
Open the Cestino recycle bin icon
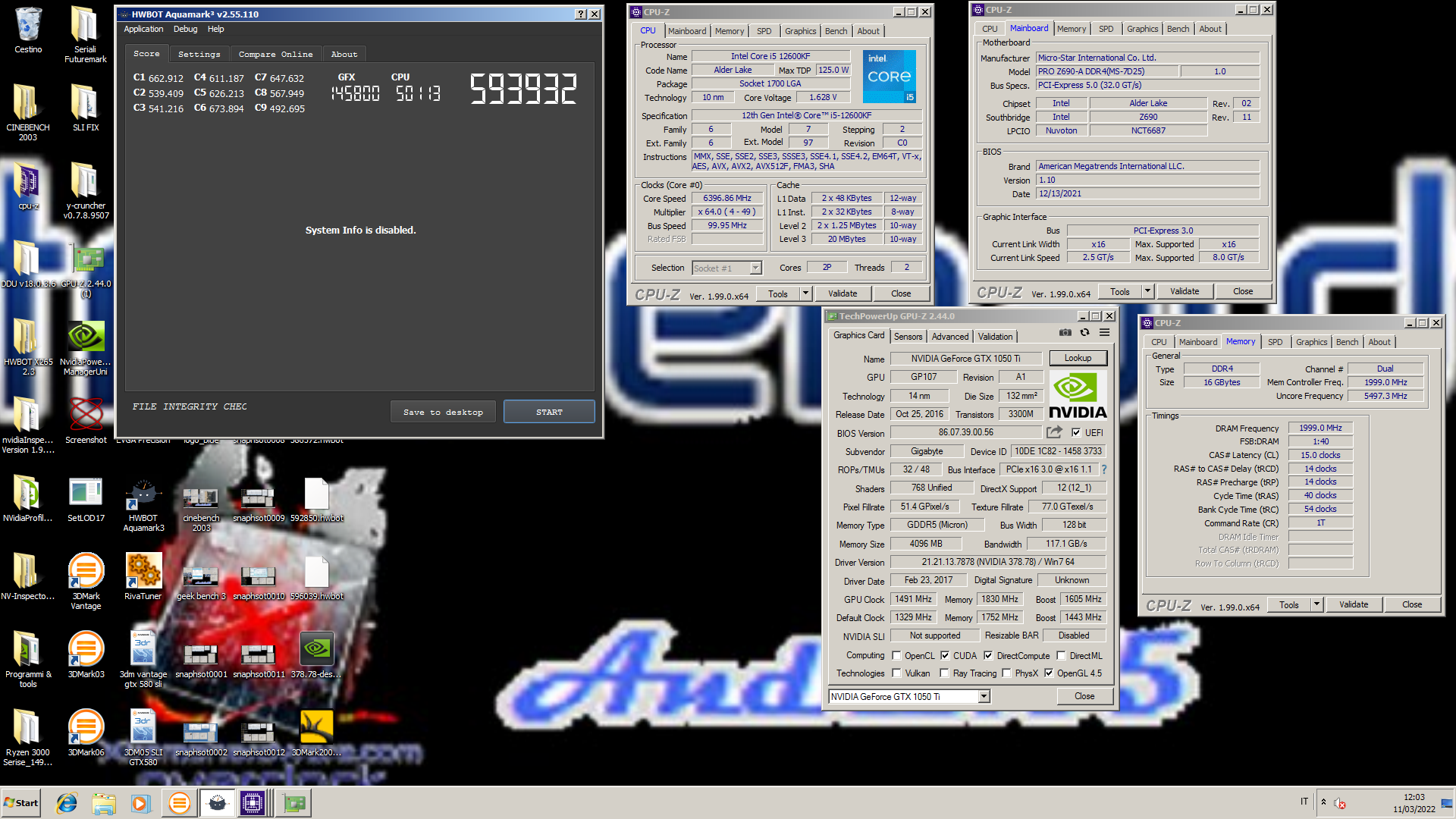tap(28, 30)
